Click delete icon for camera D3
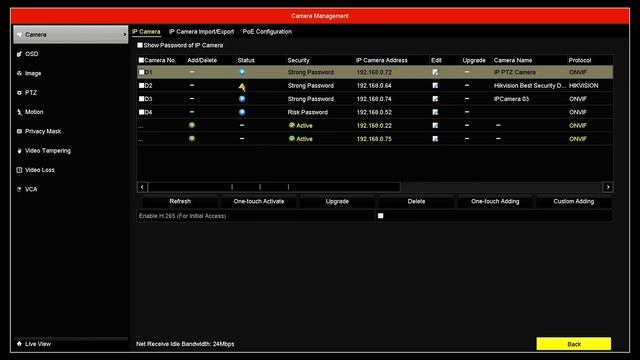This screenshot has height=360, width=640. click(192, 99)
